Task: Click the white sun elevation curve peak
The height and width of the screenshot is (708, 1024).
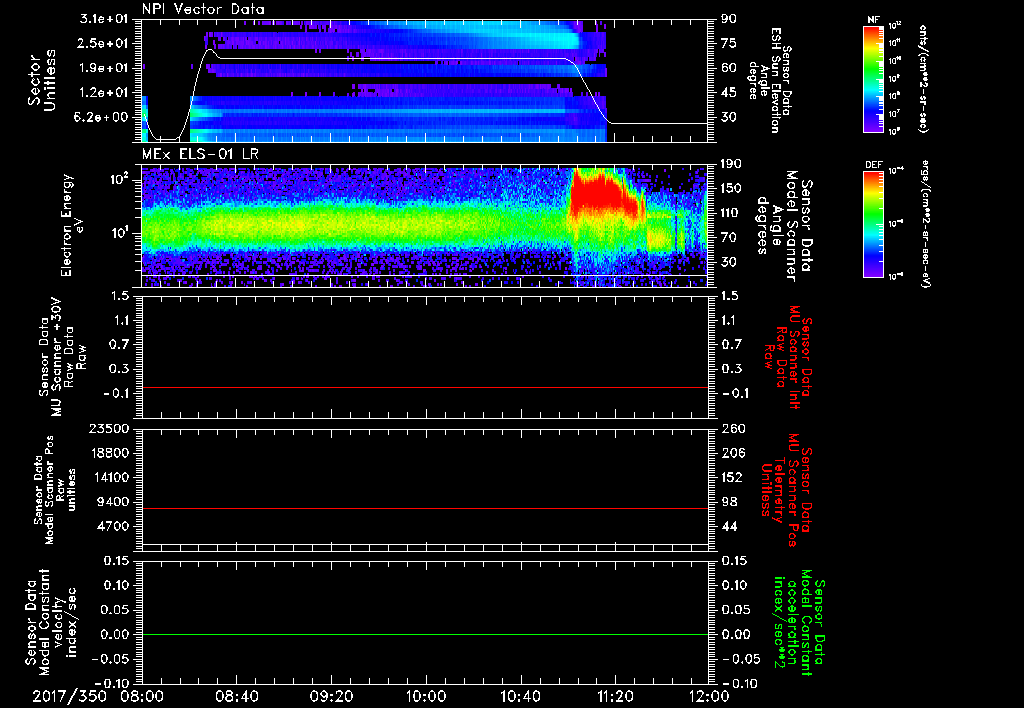Action: click(210, 50)
